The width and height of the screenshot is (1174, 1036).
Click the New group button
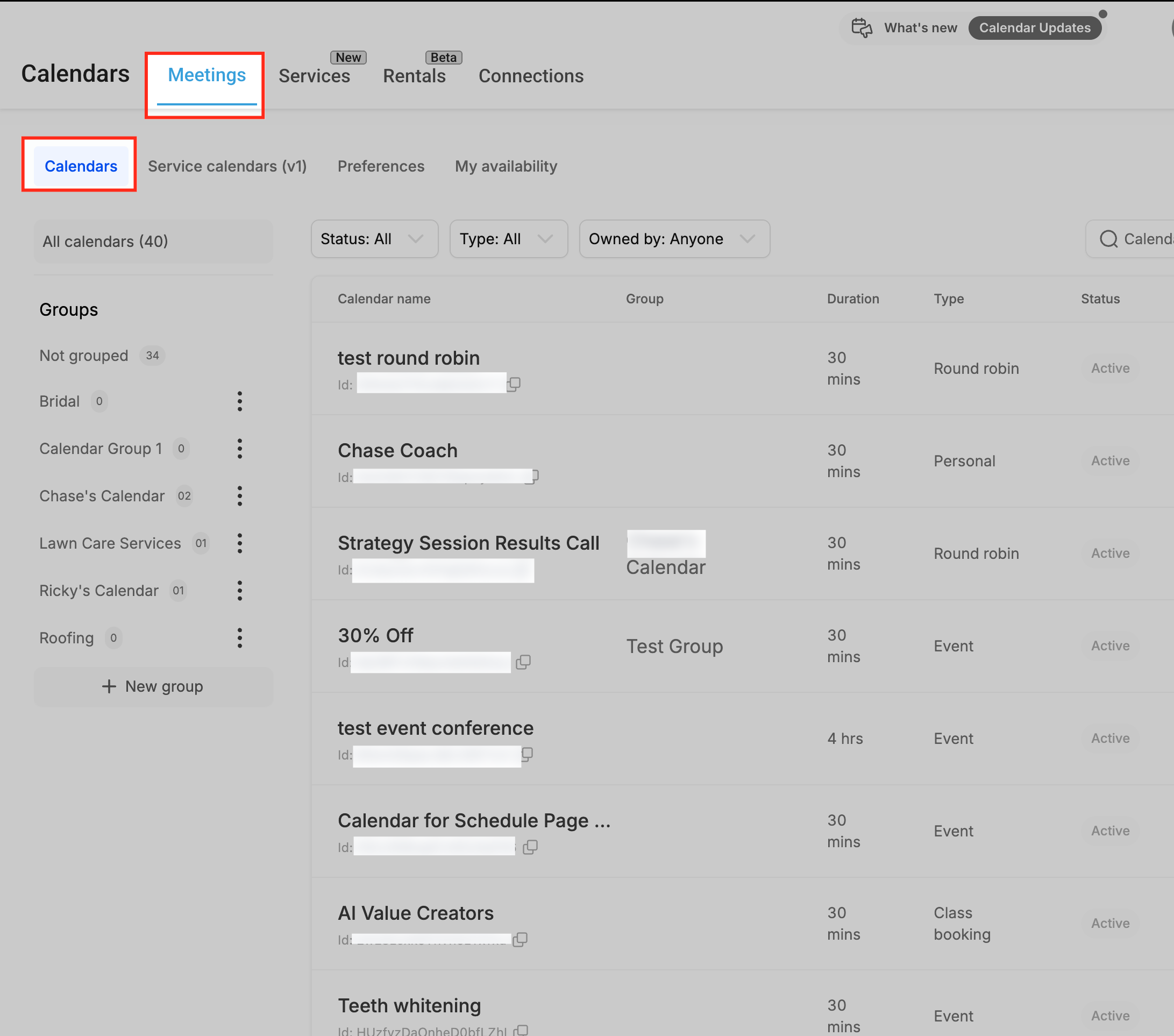(x=153, y=687)
